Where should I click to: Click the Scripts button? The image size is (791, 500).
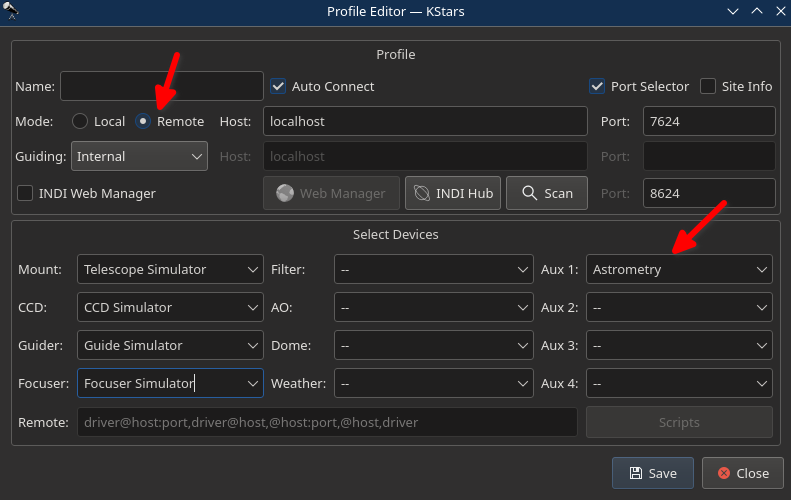point(679,422)
